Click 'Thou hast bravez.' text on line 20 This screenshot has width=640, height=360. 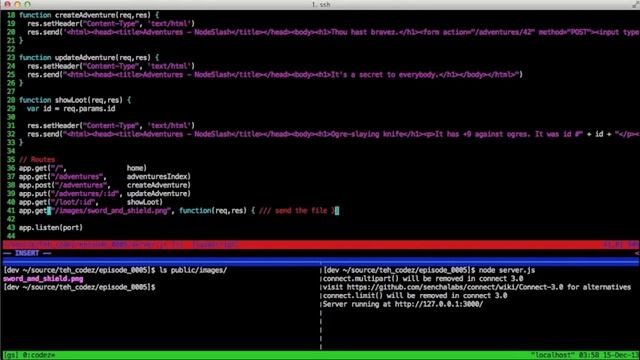coord(364,32)
